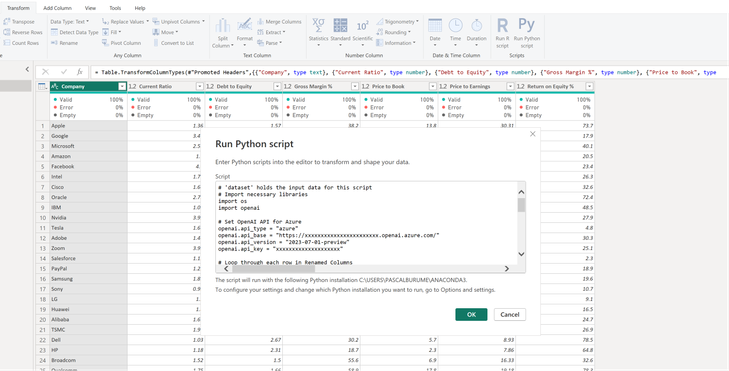Collapse the left queries pane
The width and height of the screenshot is (729, 371).
[27, 69]
